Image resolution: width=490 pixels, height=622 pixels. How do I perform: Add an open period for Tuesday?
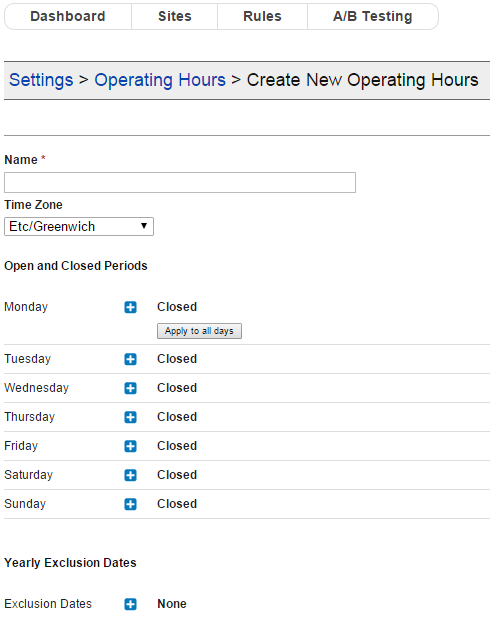(130, 359)
